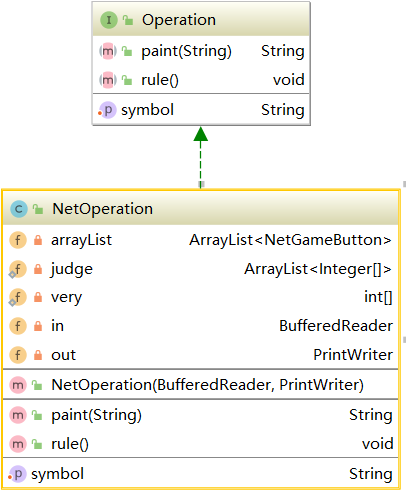Click the private lock icon beside judge
406x492 pixels.
point(38,269)
